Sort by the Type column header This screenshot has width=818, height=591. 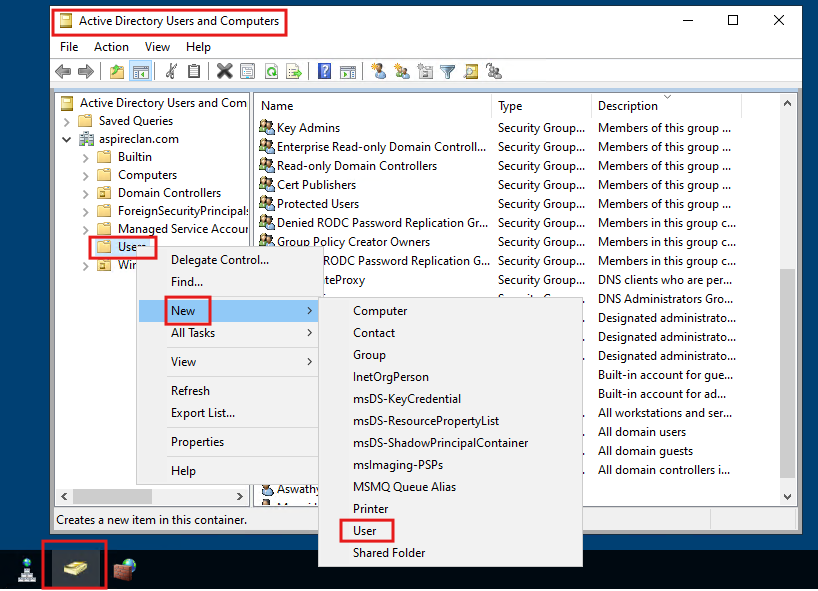(541, 105)
